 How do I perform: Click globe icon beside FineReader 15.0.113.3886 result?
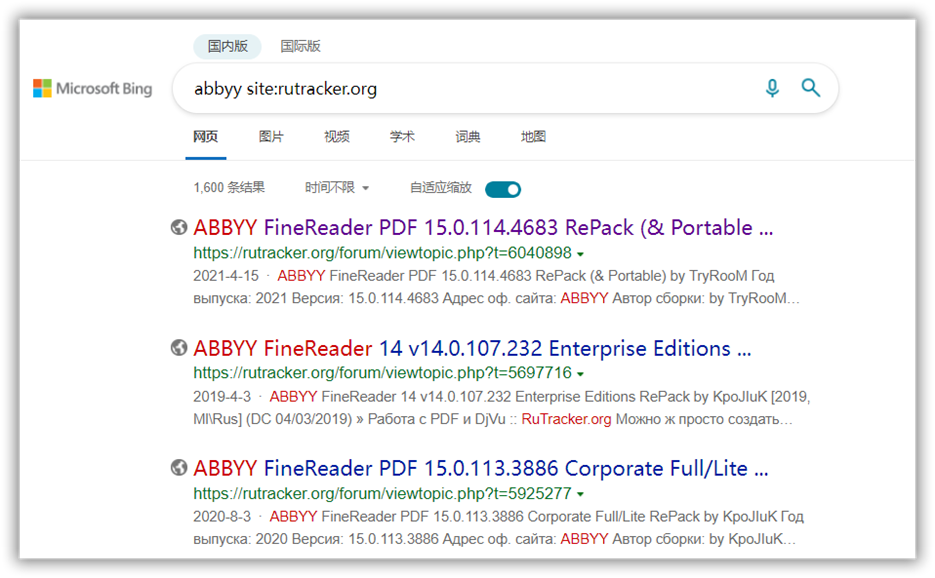179,468
